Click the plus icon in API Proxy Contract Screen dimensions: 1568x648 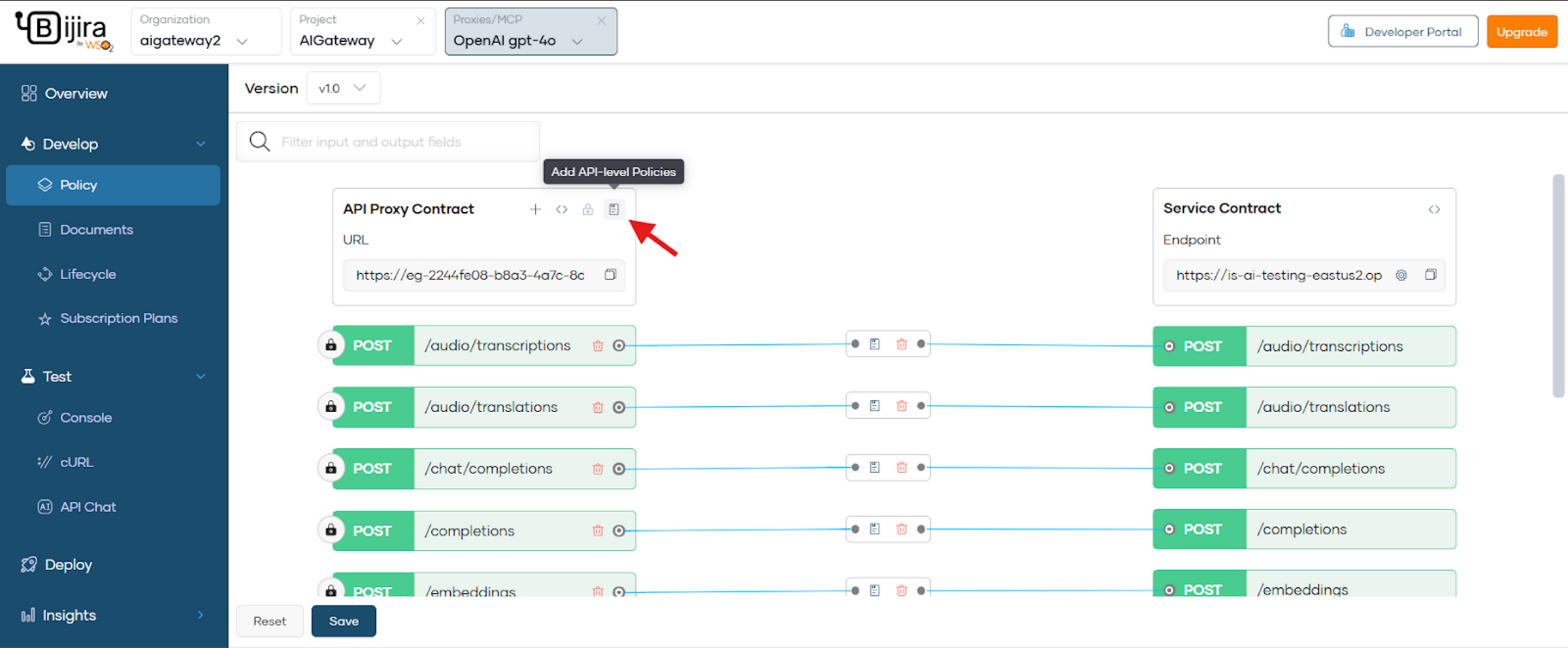pos(535,209)
